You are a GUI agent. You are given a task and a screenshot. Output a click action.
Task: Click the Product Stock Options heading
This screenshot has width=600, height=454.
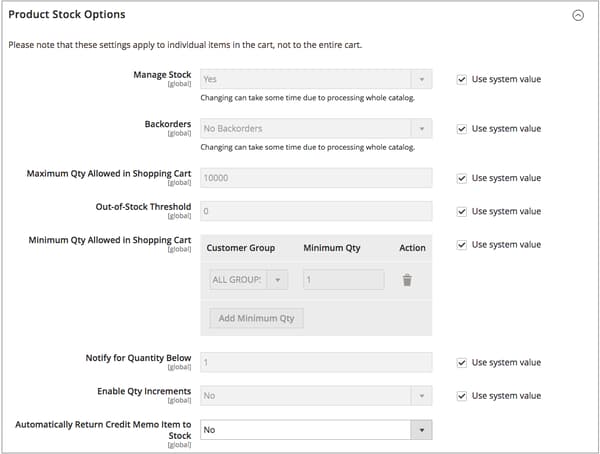pyautogui.click(x=67, y=15)
